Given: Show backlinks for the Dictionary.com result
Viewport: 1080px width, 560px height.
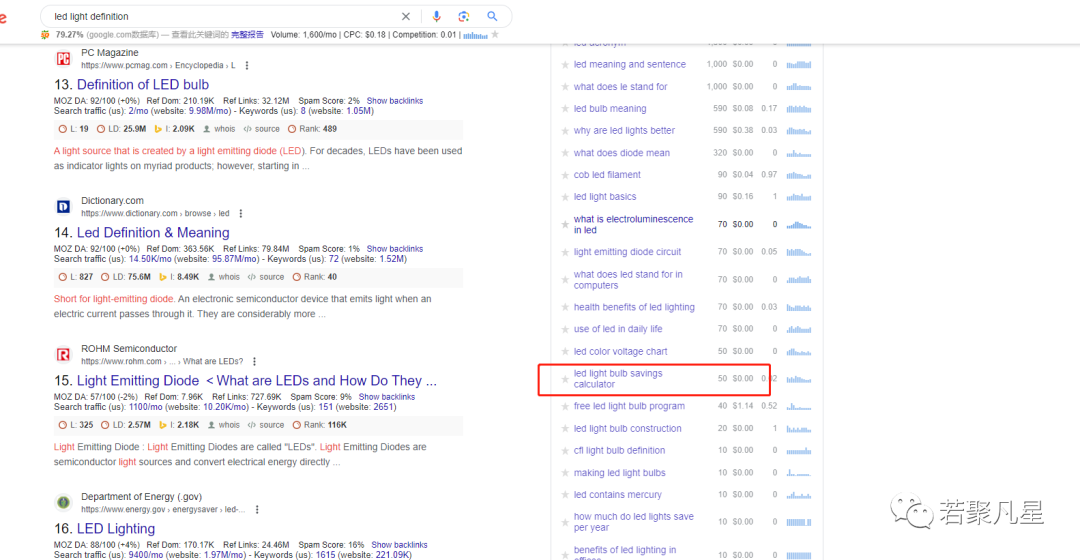Looking at the screenshot, I should click(395, 249).
